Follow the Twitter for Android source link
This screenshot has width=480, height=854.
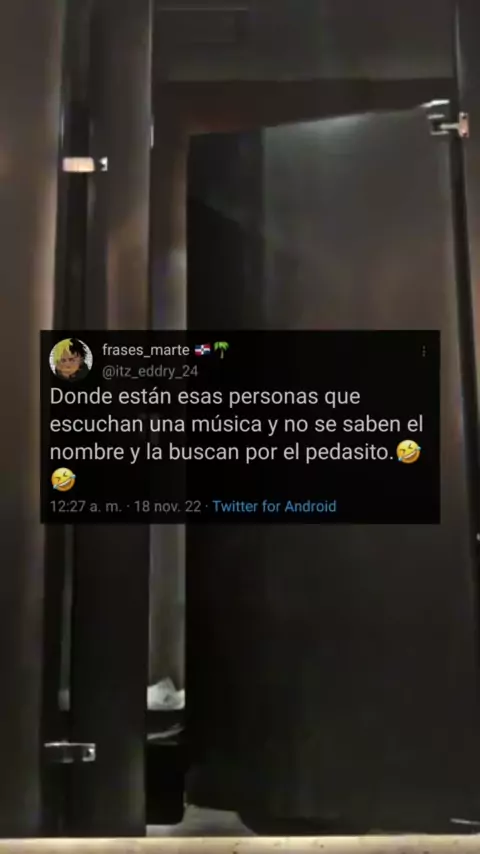(274, 506)
